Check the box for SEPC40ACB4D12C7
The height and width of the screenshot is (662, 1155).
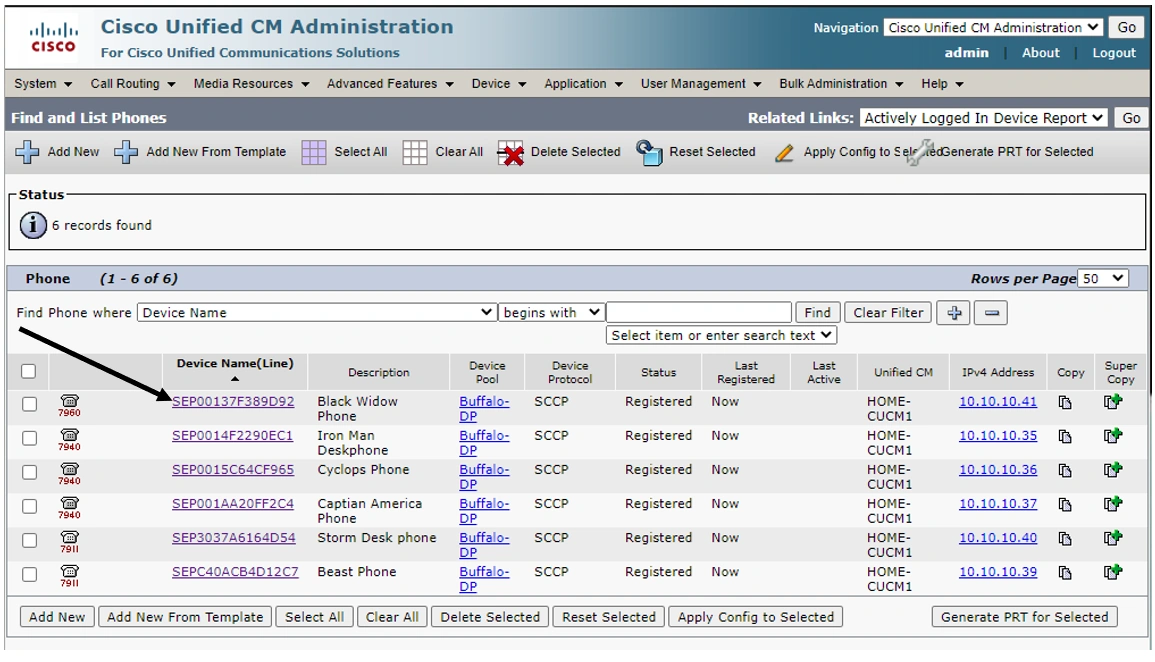[29, 574]
